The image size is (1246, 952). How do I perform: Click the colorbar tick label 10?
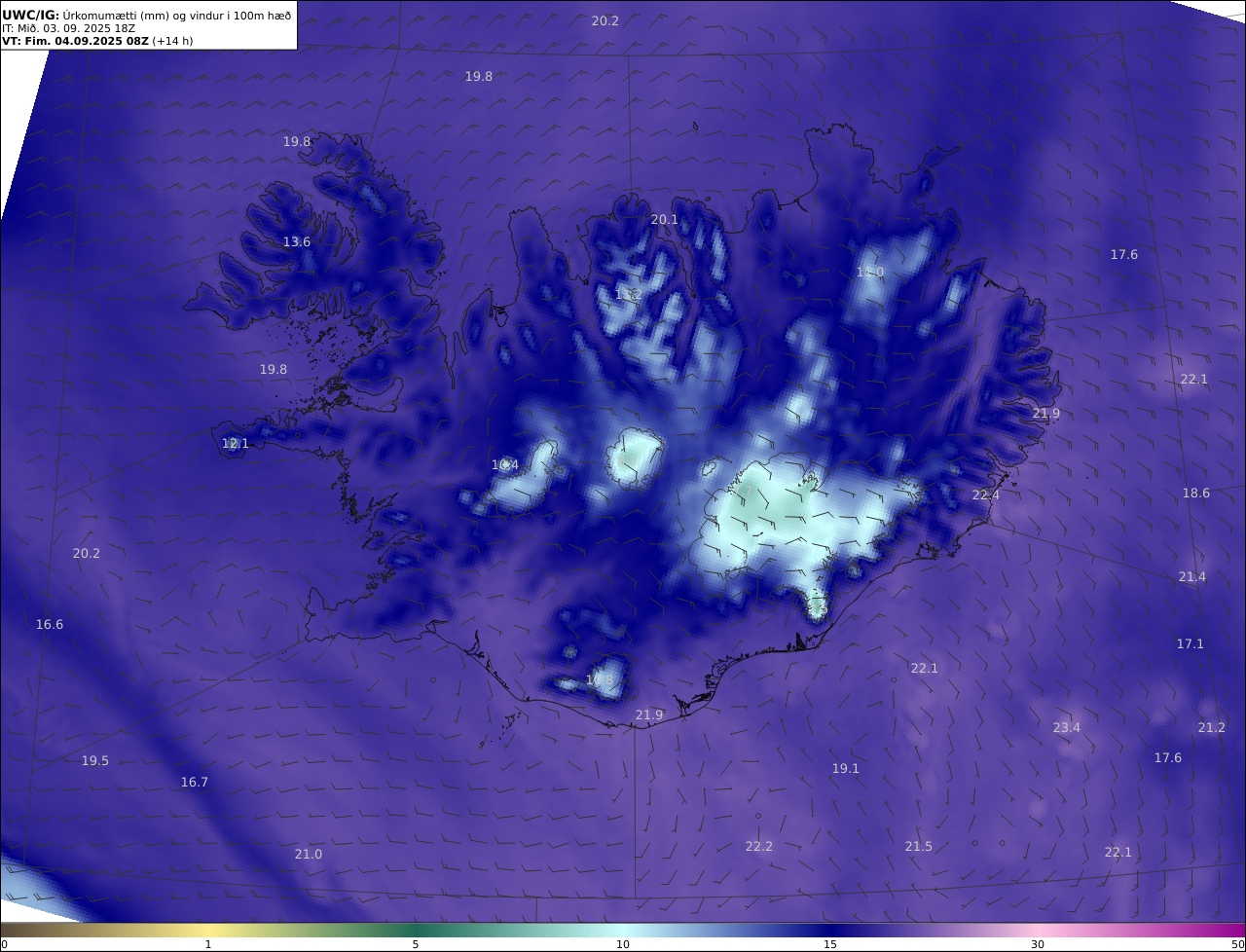click(x=623, y=944)
